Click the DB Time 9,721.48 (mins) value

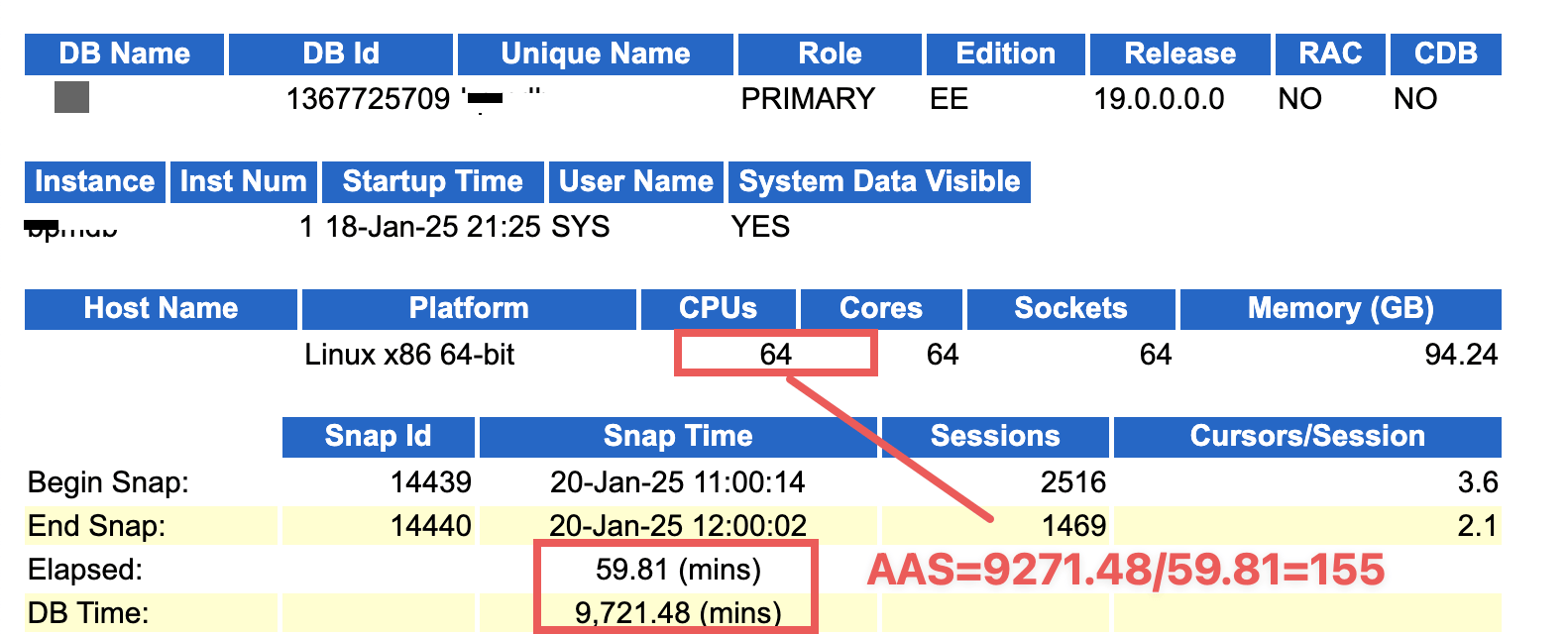[678, 613]
